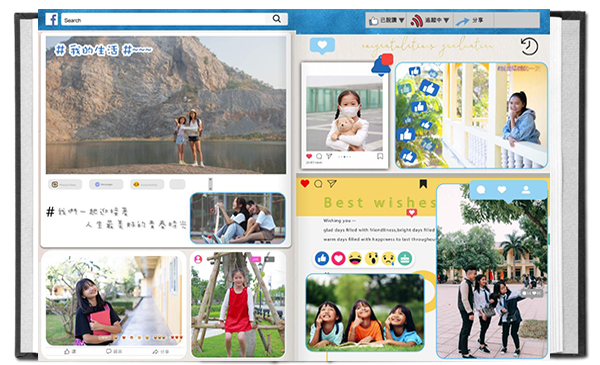Viewport: 600px width, 365px height.
Task: Click the blank grey pill button
Action: (178, 184)
